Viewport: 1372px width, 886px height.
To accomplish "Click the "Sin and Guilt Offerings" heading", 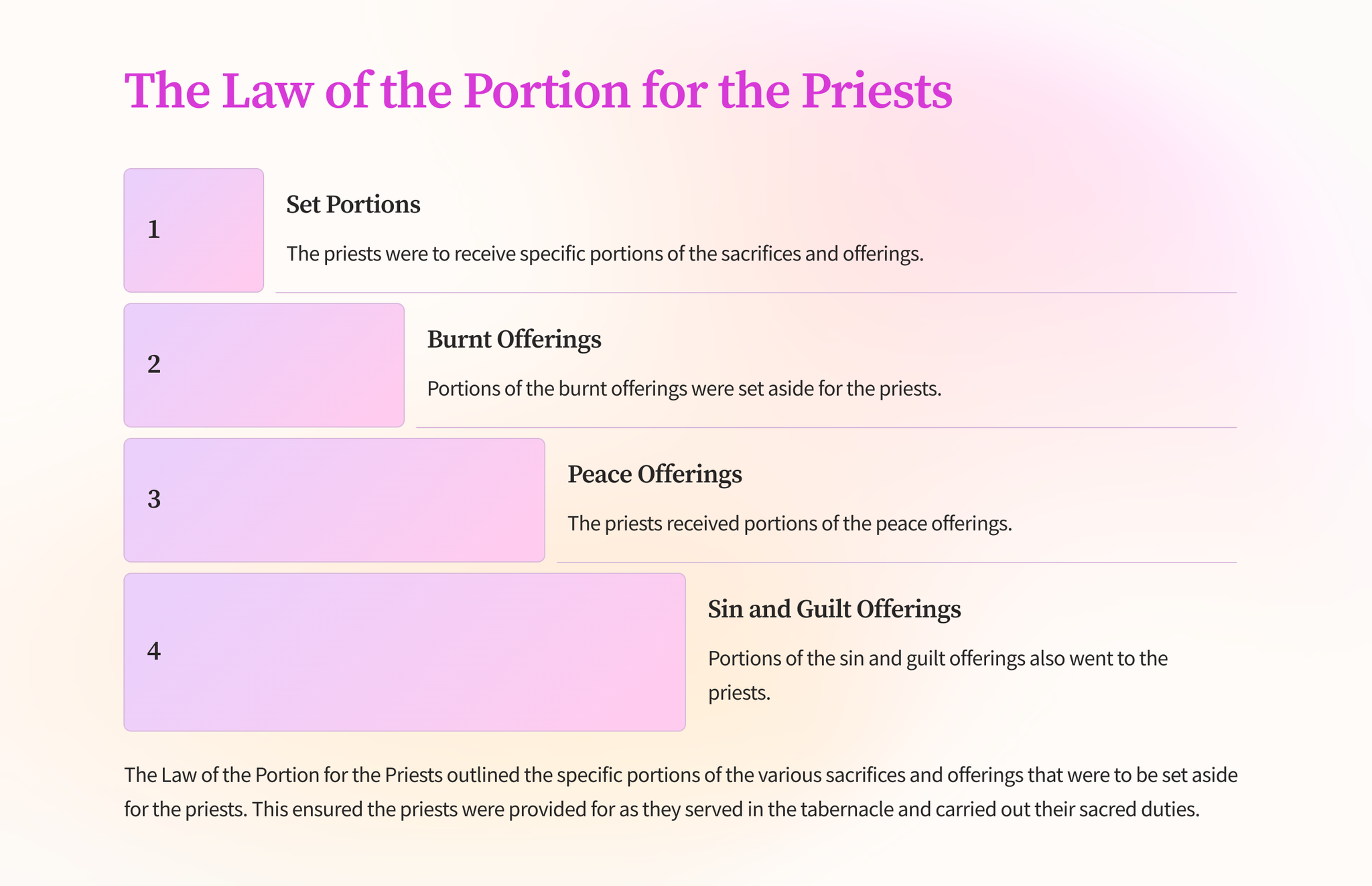I will point(834,609).
